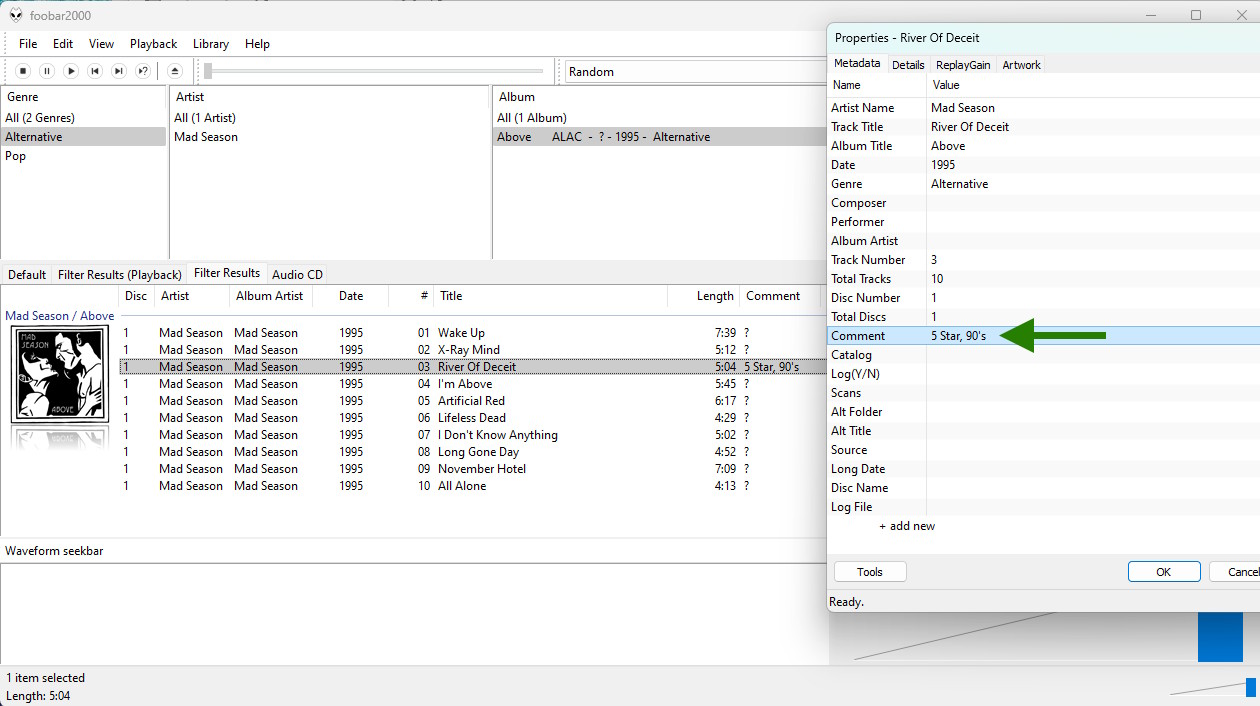The width and height of the screenshot is (1260, 706).
Task: Click the Pause button in the toolbar
Action: point(47,71)
